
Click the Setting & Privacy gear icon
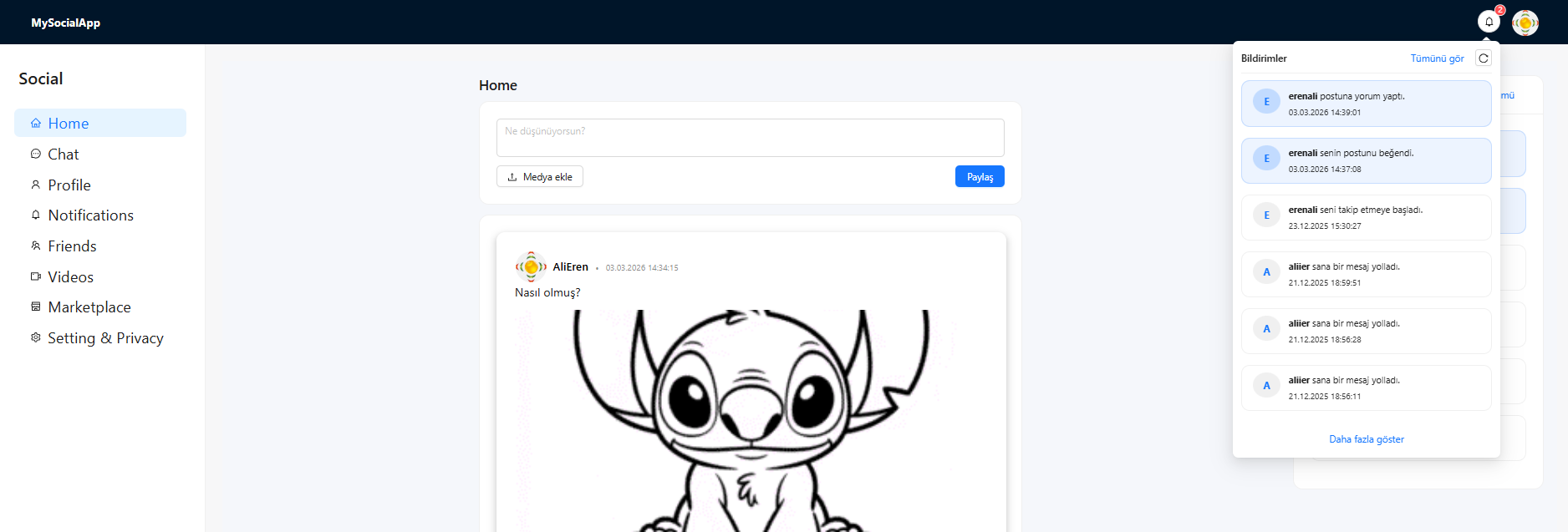tap(36, 337)
